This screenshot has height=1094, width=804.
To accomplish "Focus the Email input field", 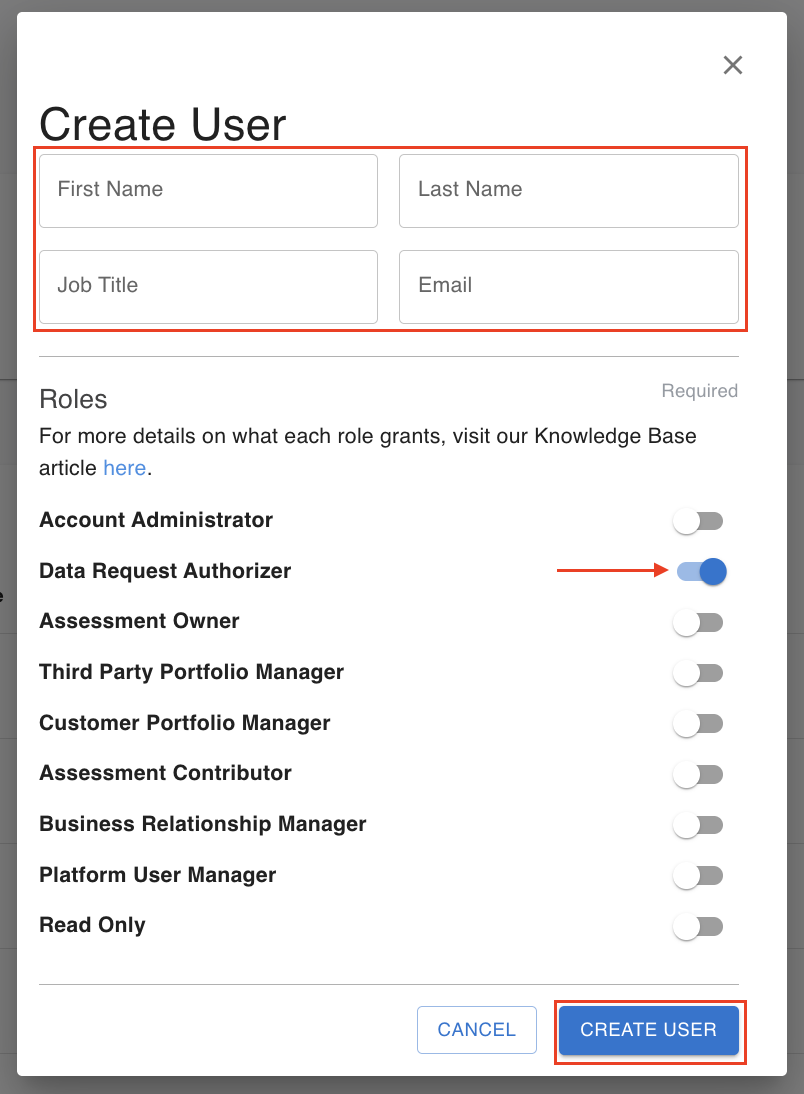I will point(569,286).
